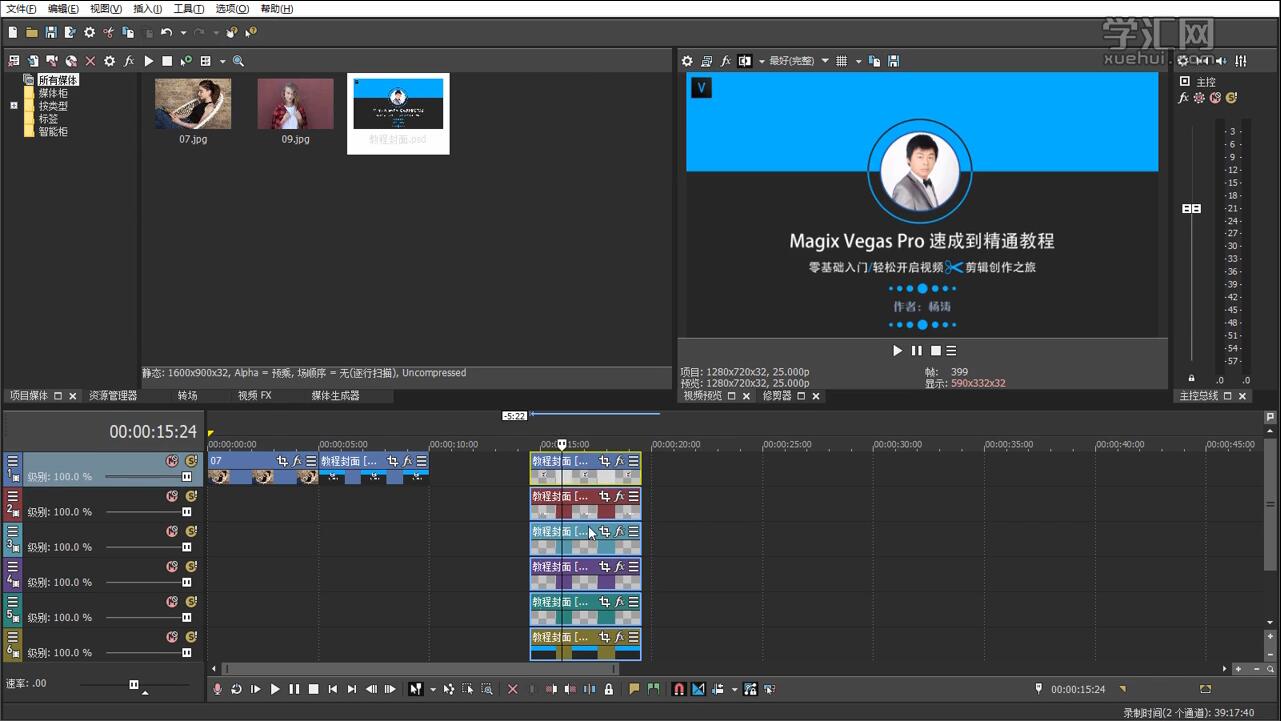This screenshot has width=1281, height=721.
Task: Open preview quality 最好(完整) dropdown
Action: click(798, 61)
